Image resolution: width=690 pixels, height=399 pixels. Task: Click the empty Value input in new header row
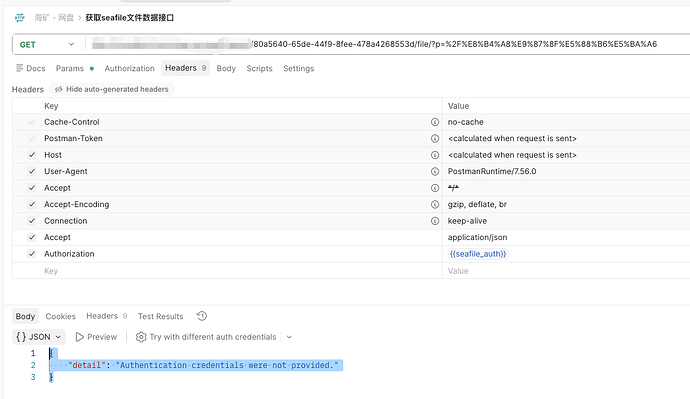coord(566,271)
